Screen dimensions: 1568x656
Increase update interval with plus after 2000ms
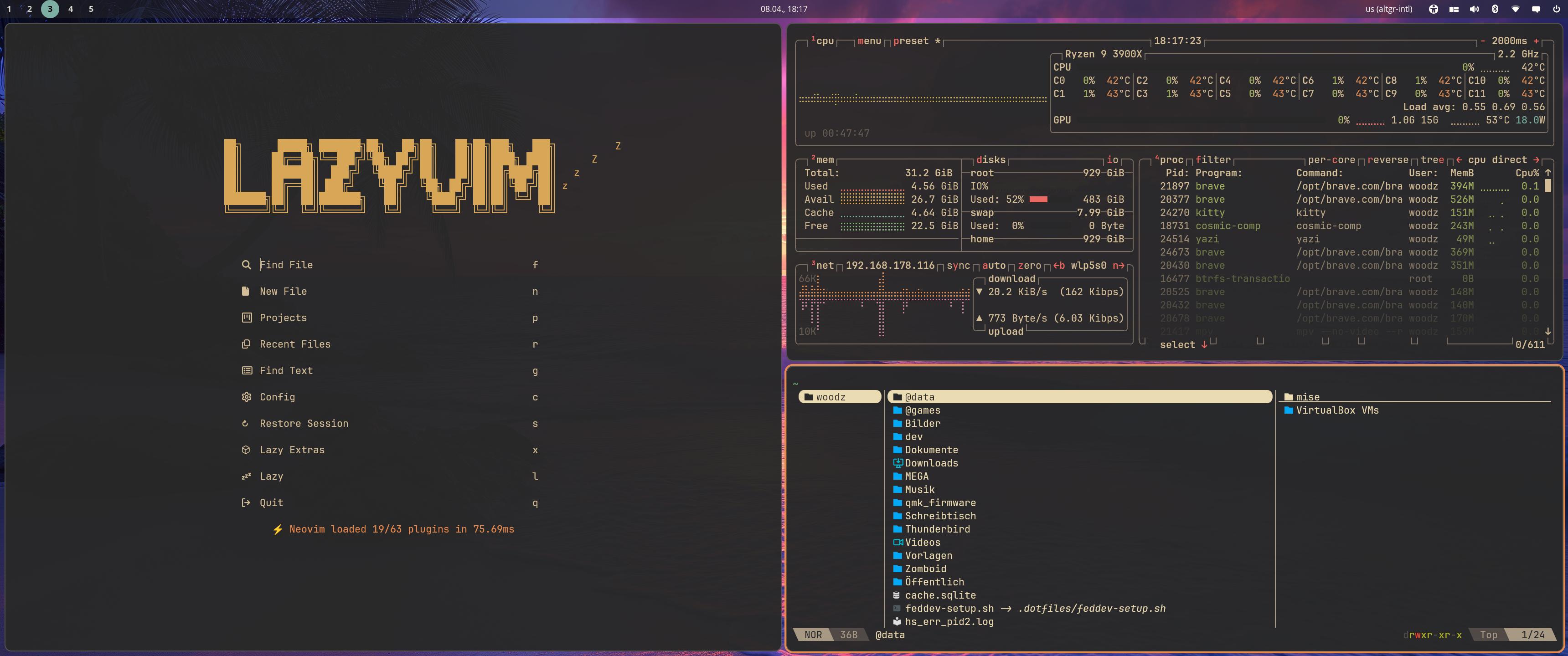[x=1537, y=41]
